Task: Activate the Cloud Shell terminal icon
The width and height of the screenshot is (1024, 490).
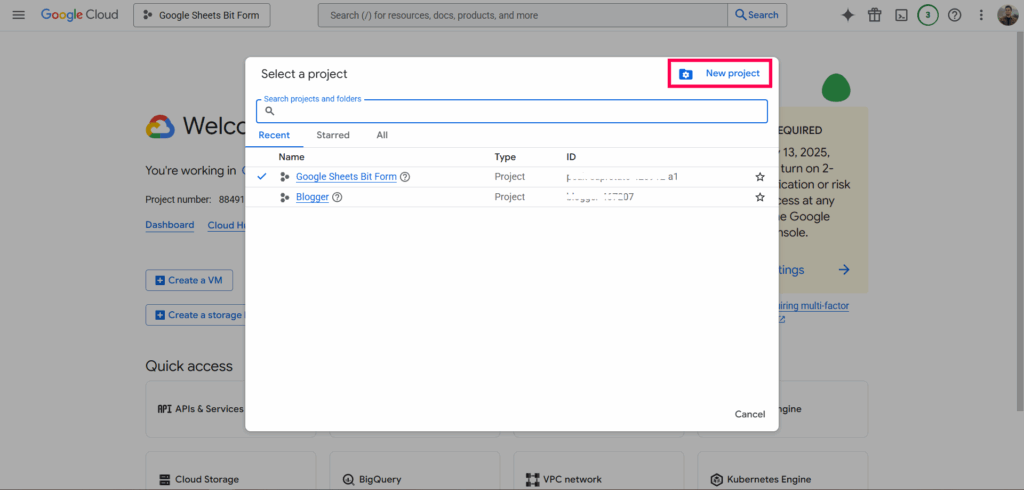Action: (901, 15)
